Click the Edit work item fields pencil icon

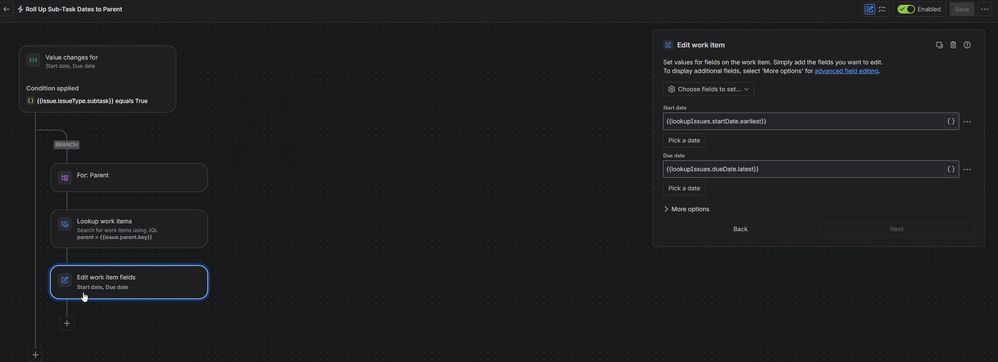point(64,280)
